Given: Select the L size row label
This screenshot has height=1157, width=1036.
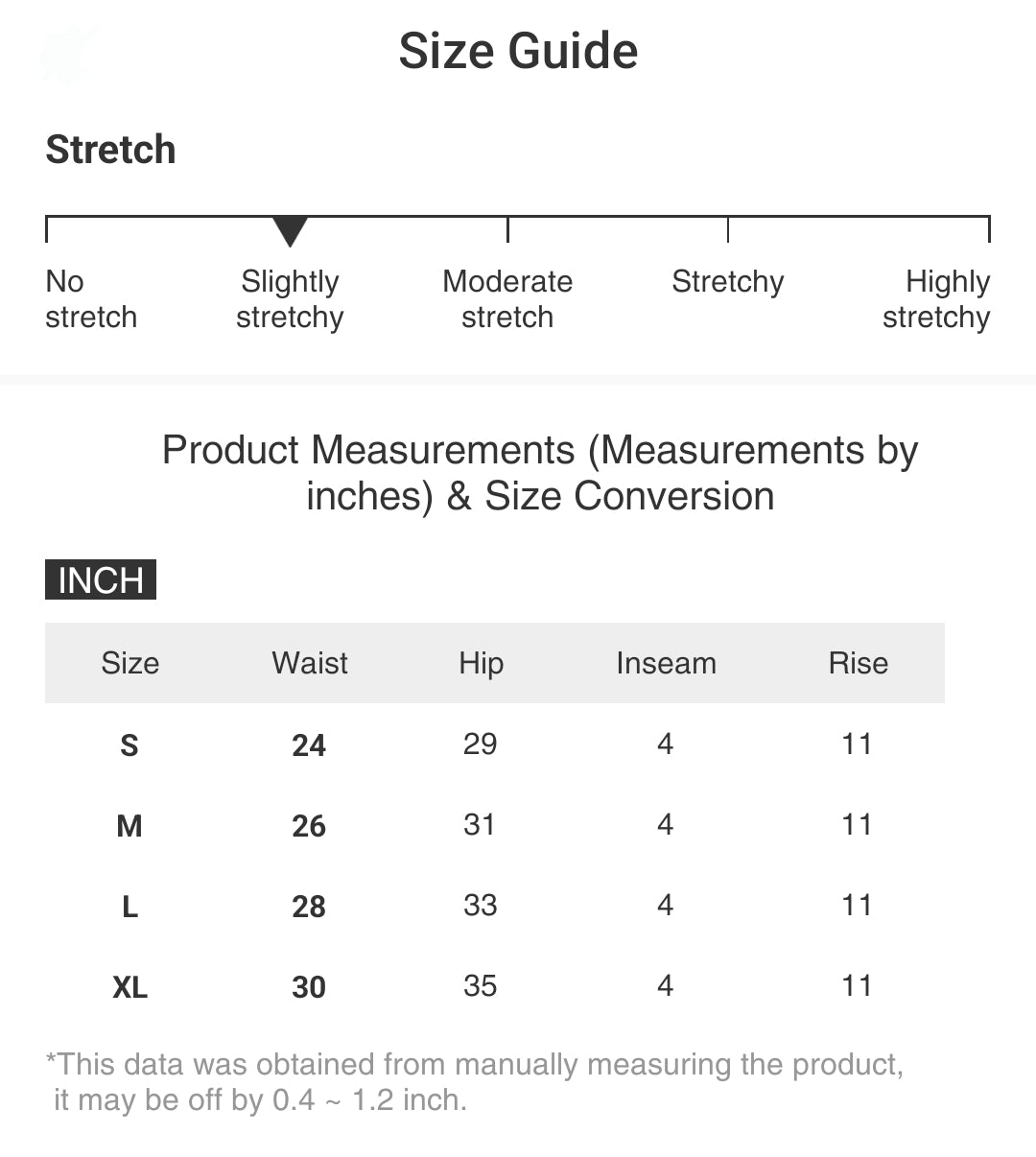Looking at the screenshot, I should (129, 907).
